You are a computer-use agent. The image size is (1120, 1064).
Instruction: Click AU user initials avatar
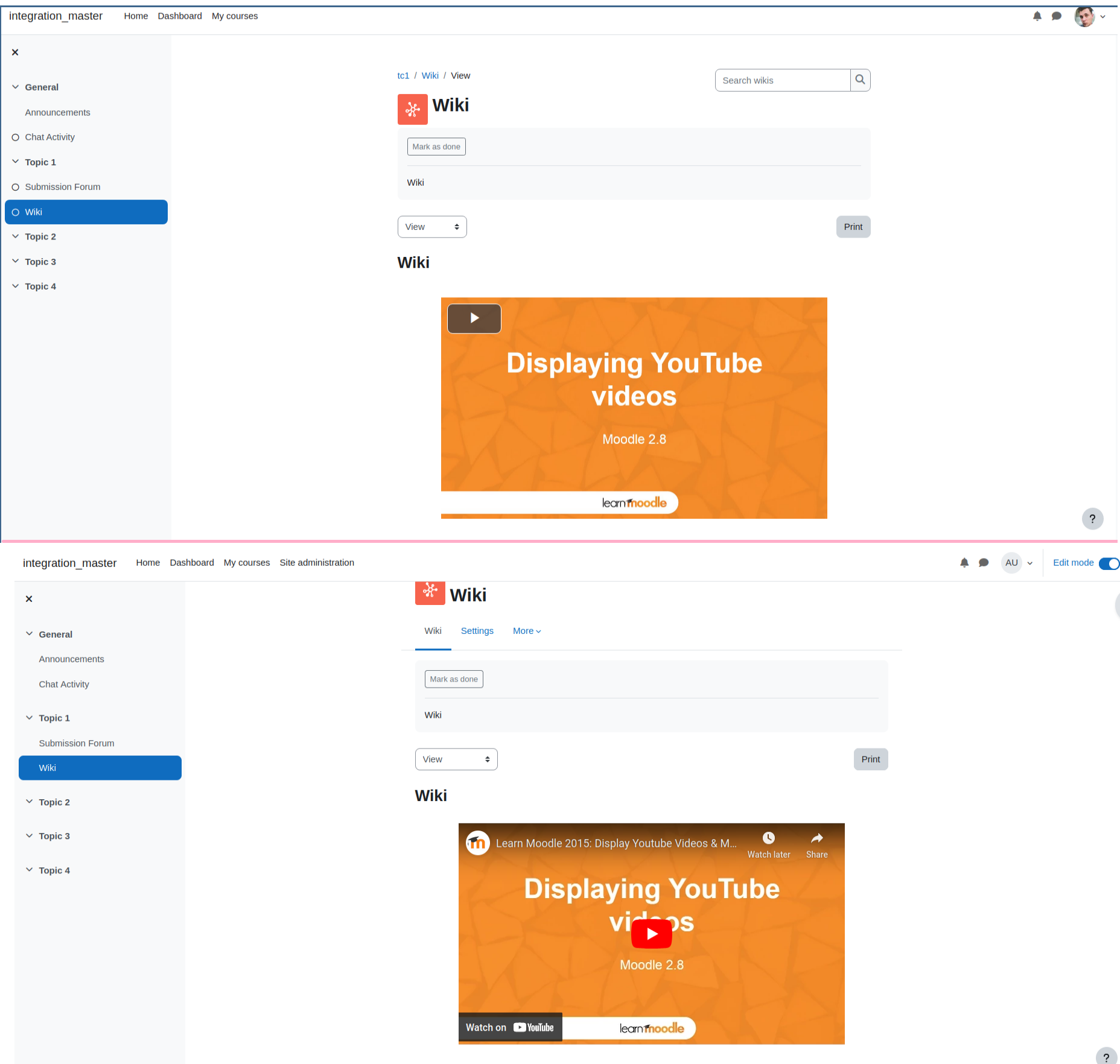tap(1011, 563)
